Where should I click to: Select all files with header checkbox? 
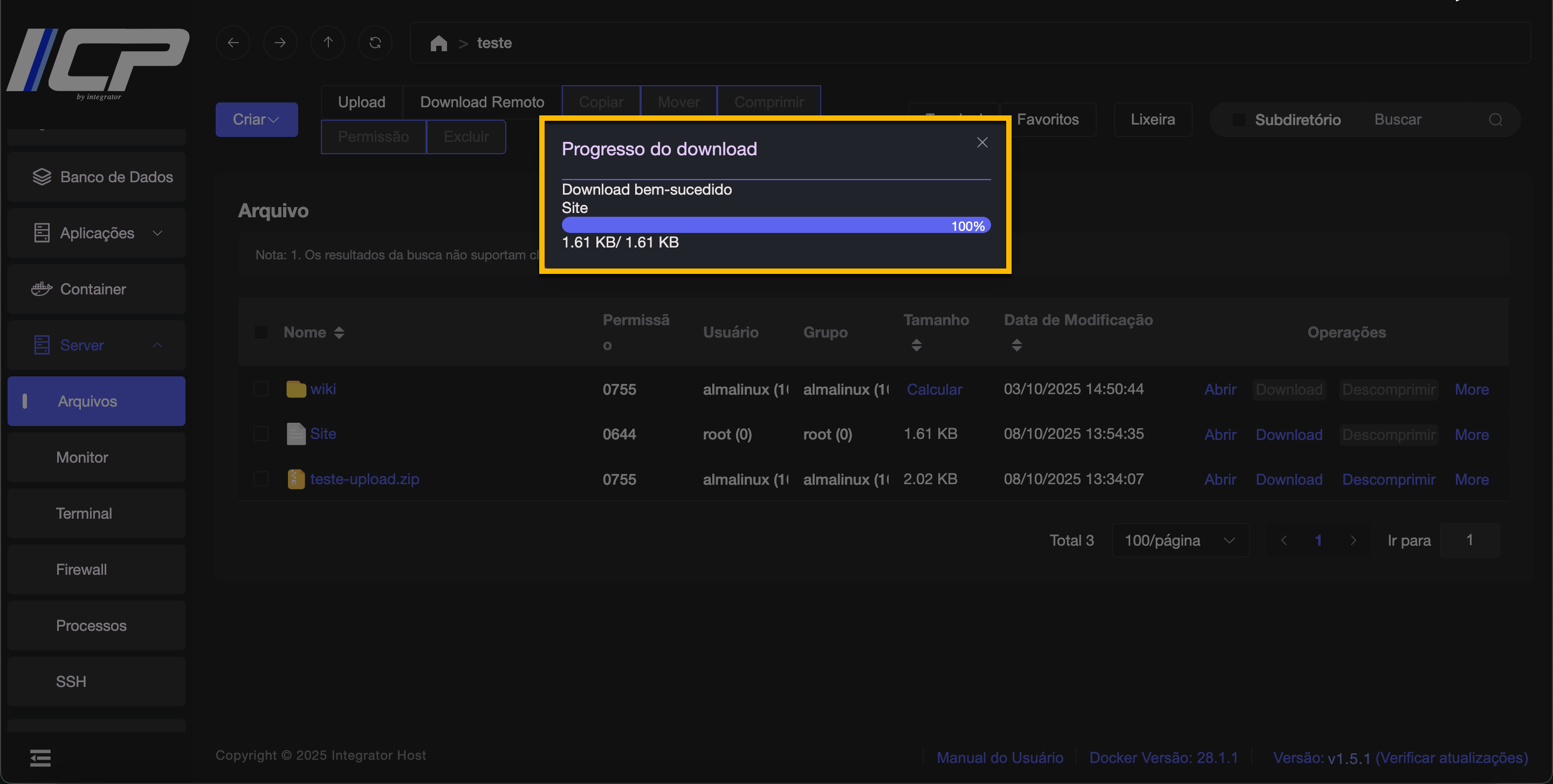click(261, 332)
